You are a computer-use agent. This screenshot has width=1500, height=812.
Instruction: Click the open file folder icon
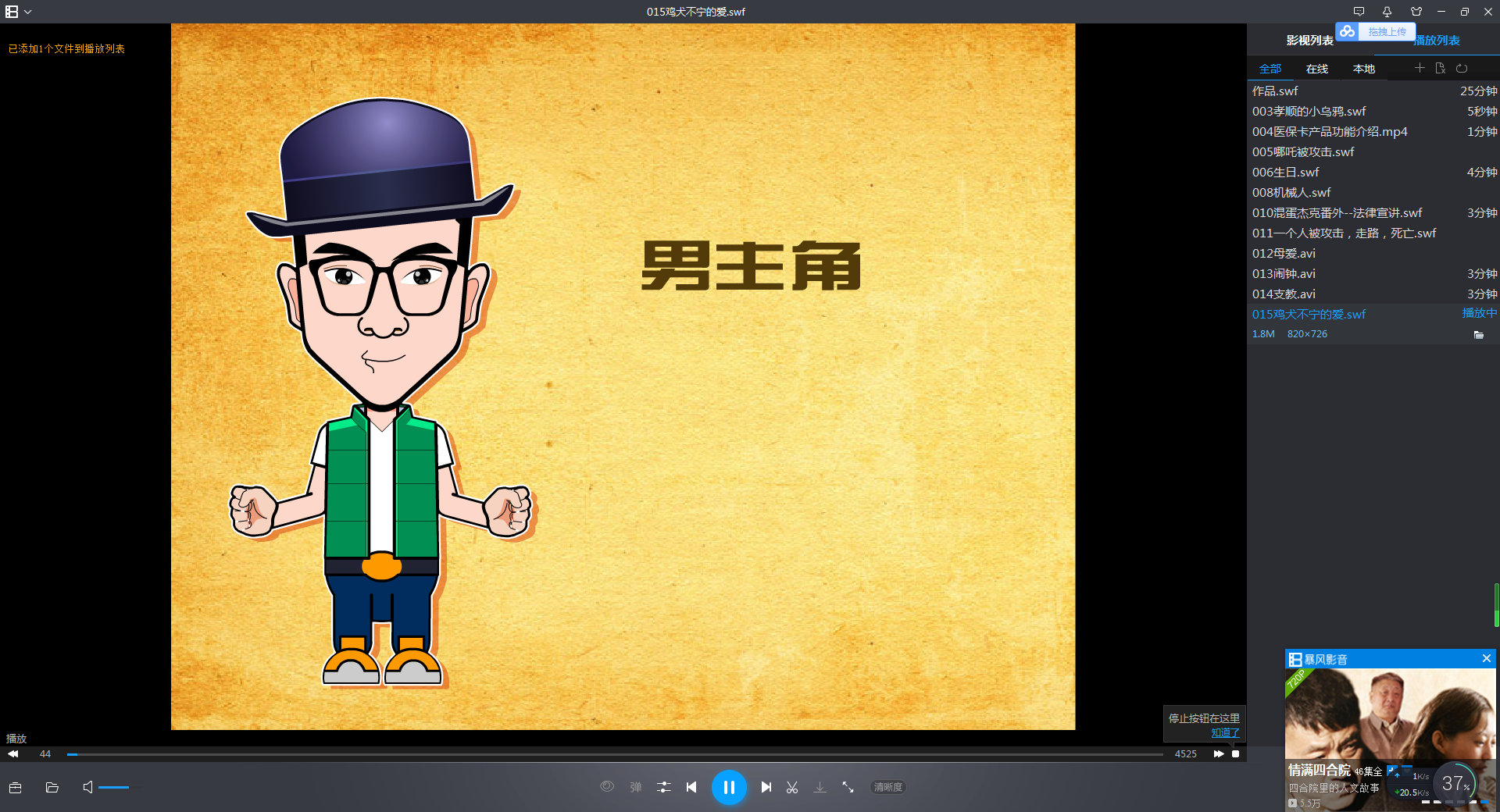(52, 787)
